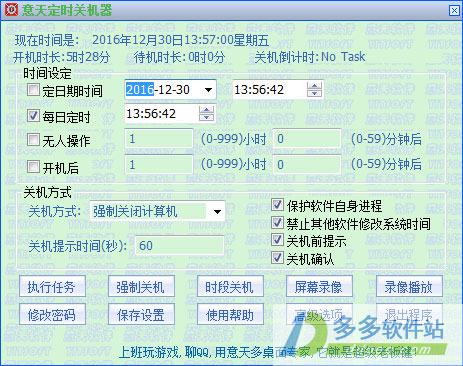
Task: Click the 开机时长 5时28分 text
Action: click(61, 57)
